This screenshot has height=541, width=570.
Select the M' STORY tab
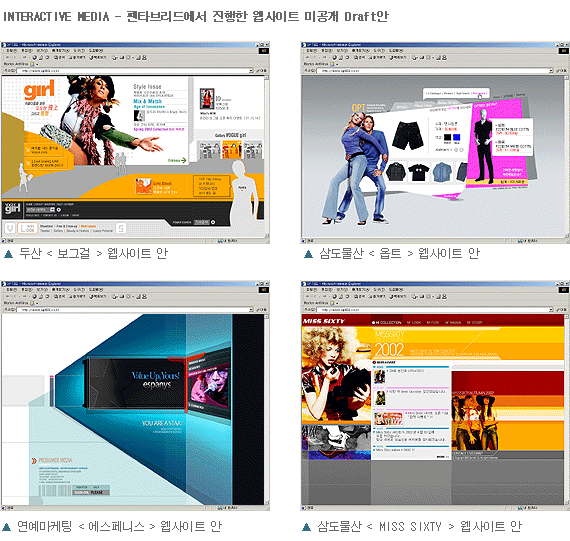click(474, 322)
